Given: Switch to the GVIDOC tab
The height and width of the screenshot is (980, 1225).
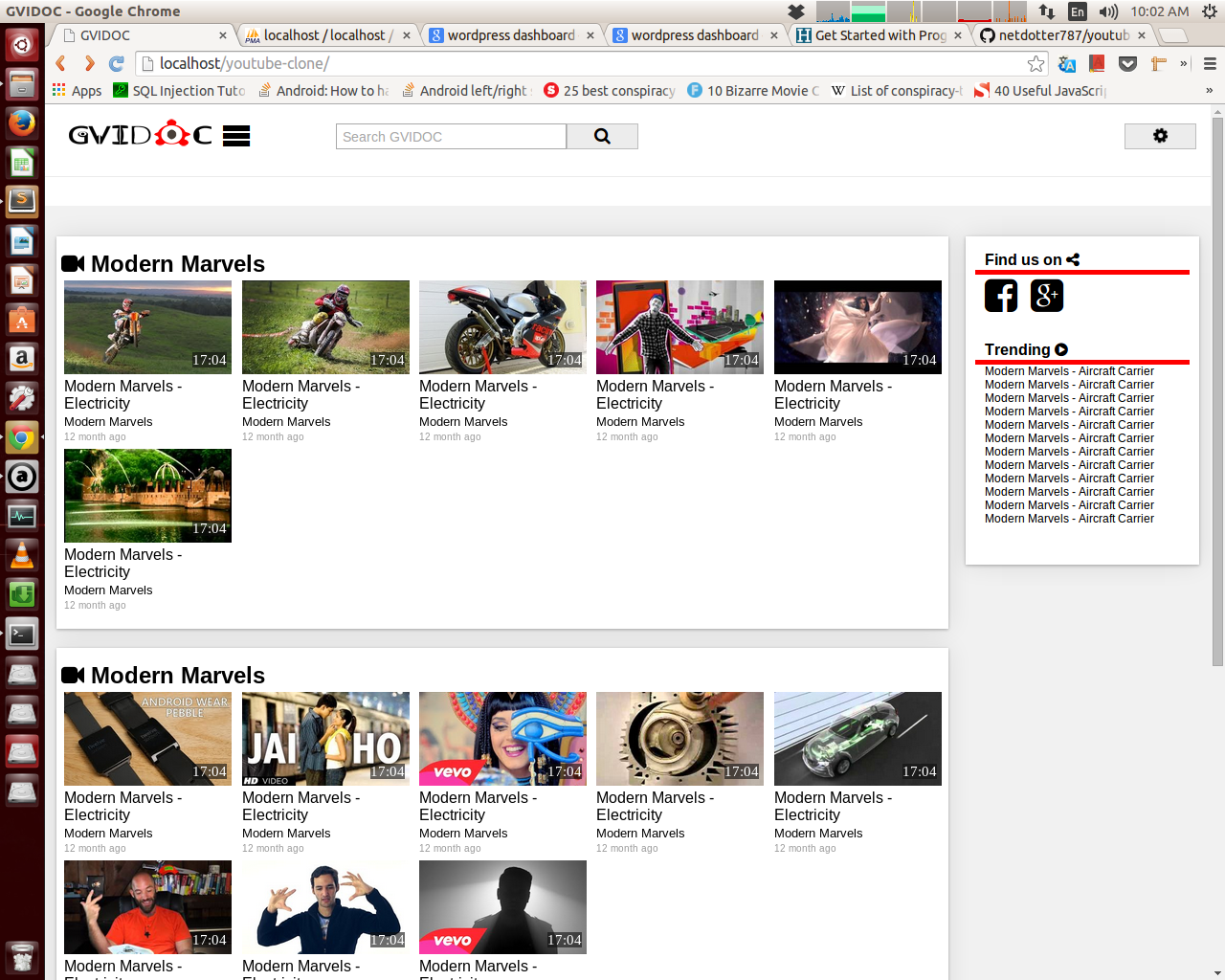Looking at the screenshot, I should point(144,35).
